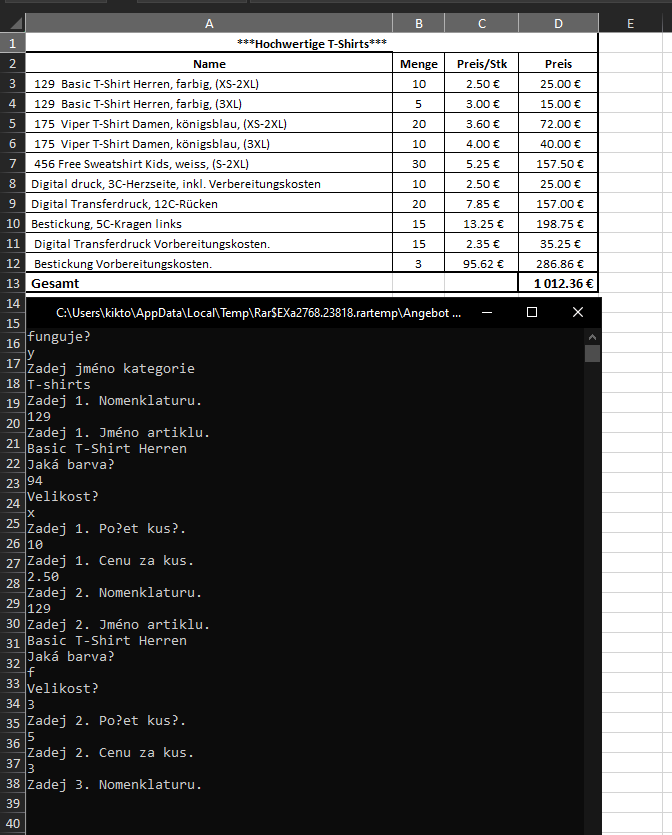Click price cell '157.50 €'

(558, 163)
